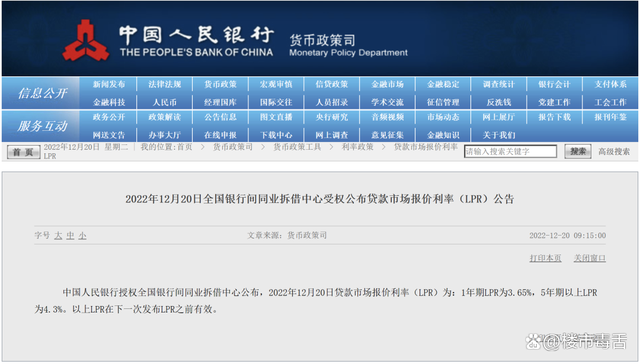Image resolution: width=640 pixels, height=364 pixels.
Task: Open the 关于我们 link
Action: (x=499, y=135)
